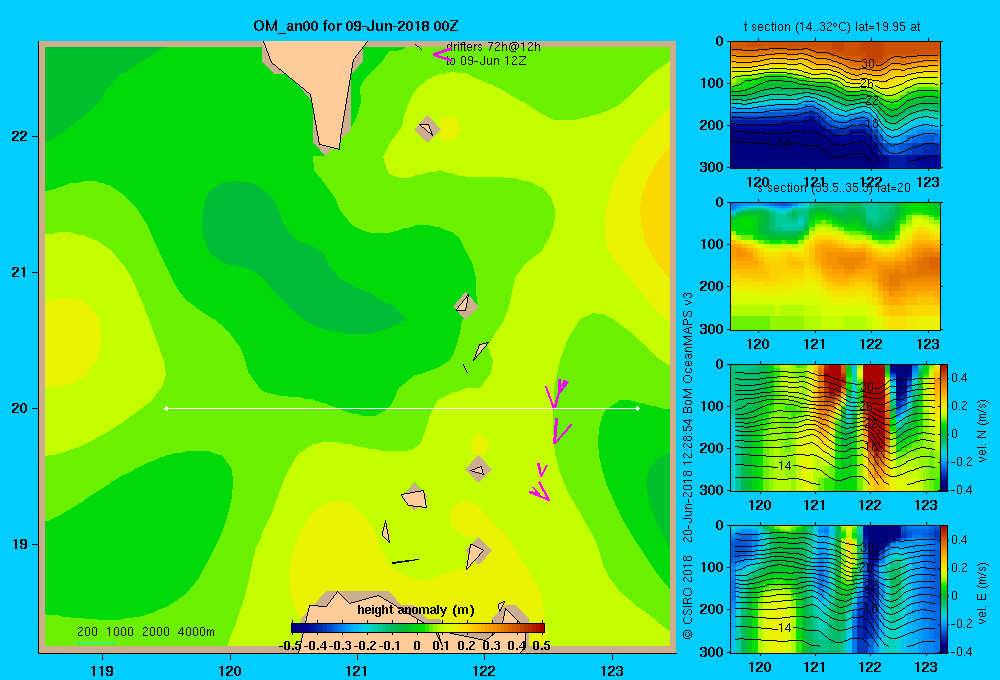Click the 0.4 label on the vel. N colorbar
The width and height of the screenshot is (1000, 680).
(959, 378)
